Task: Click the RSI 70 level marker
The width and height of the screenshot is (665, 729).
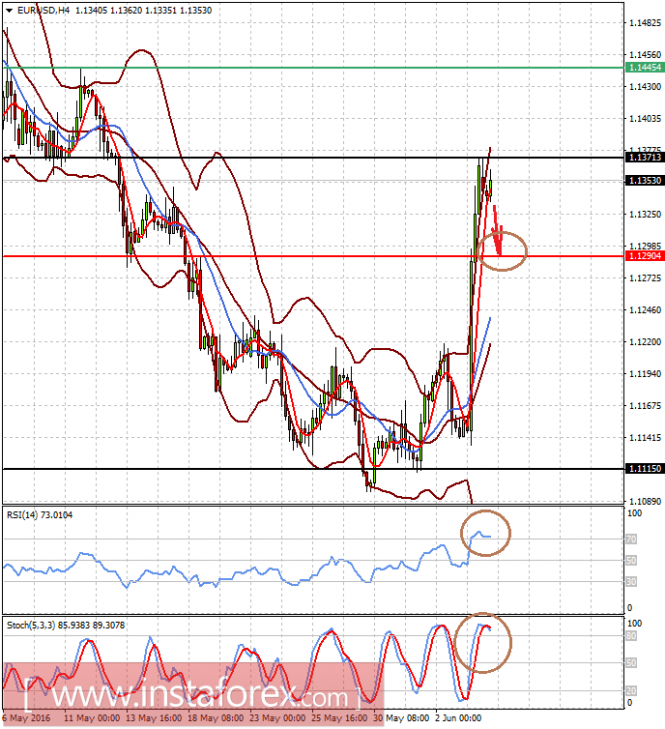Action: 631,539
